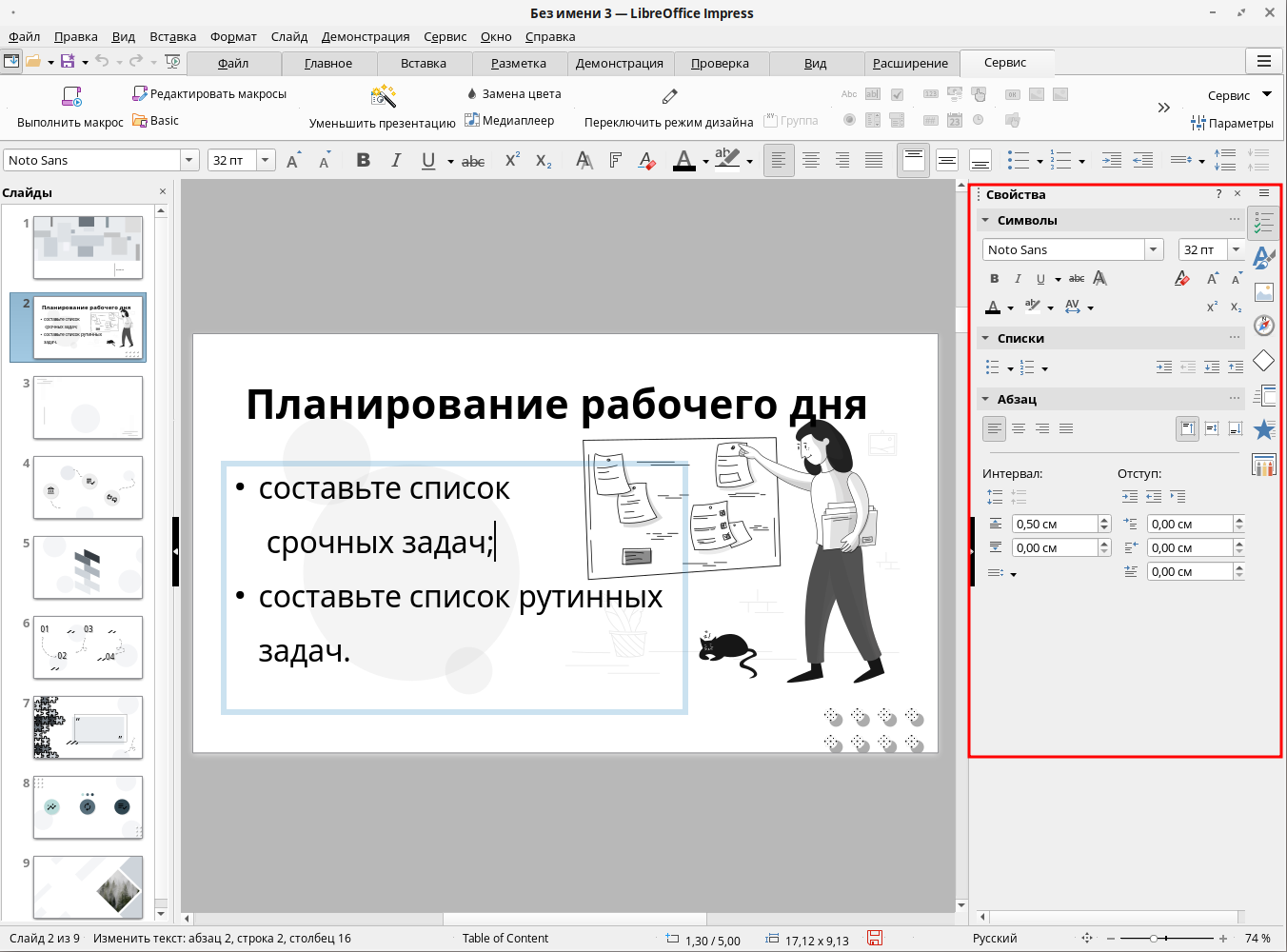
Task: Open the Gallery sidebar picture icon
Action: point(1263,292)
